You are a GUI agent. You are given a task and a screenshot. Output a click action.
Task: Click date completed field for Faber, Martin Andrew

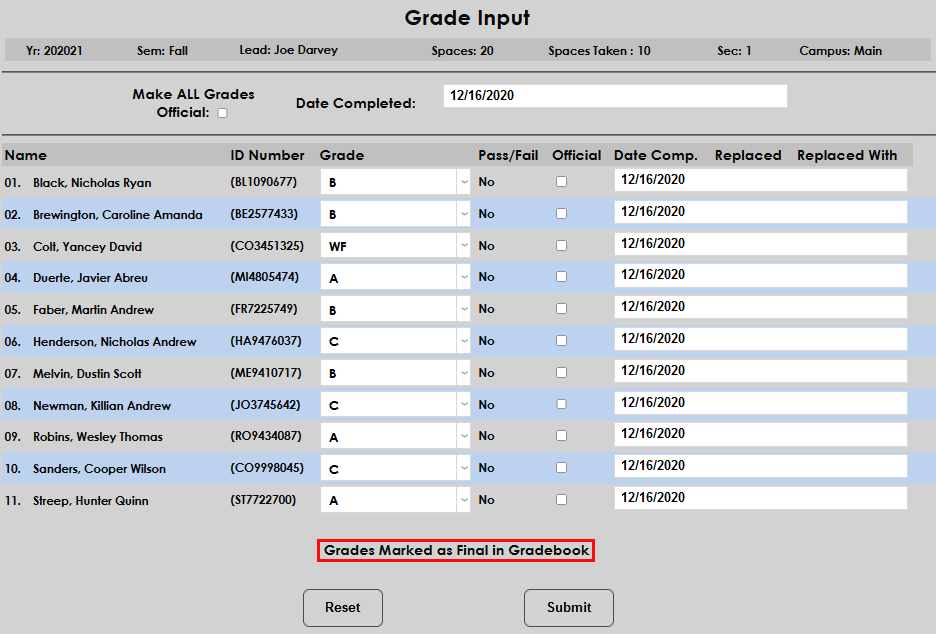(x=760, y=308)
